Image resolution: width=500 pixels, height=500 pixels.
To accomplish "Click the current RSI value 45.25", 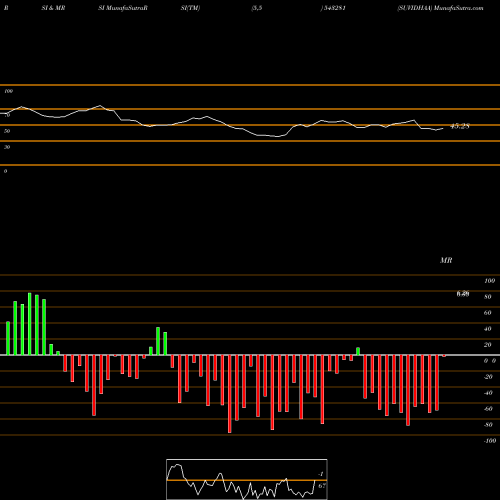I will pos(460,126).
